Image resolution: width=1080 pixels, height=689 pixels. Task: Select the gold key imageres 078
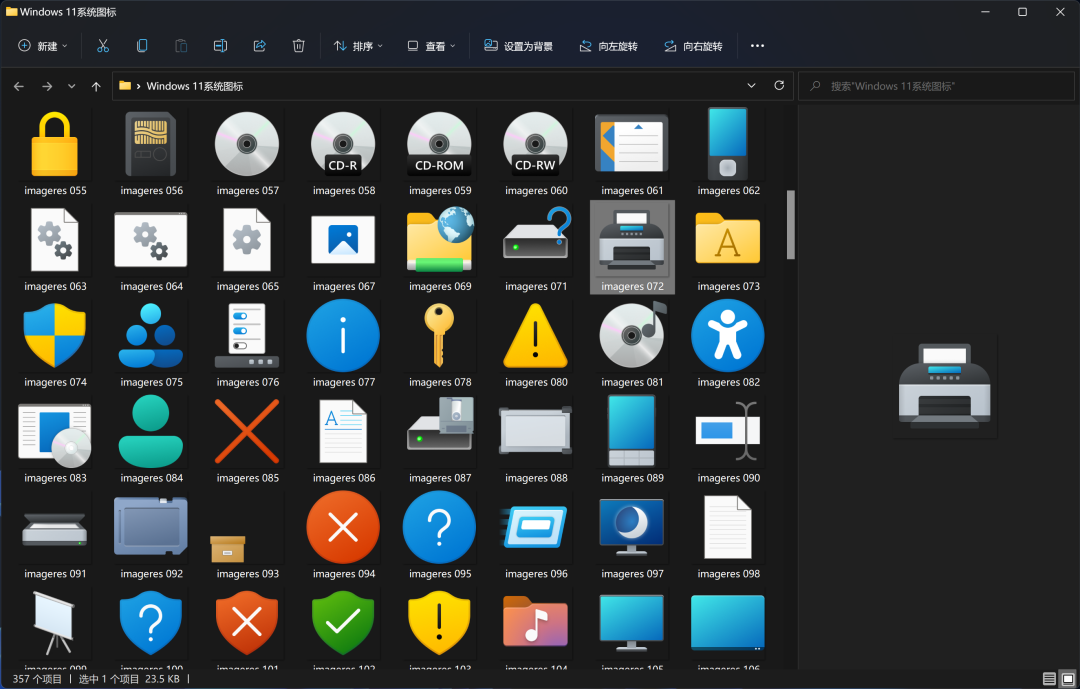[x=439, y=336]
